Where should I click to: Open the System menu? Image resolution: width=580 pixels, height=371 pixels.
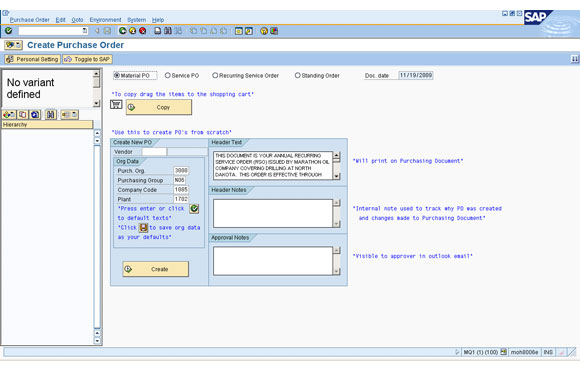pos(136,20)
